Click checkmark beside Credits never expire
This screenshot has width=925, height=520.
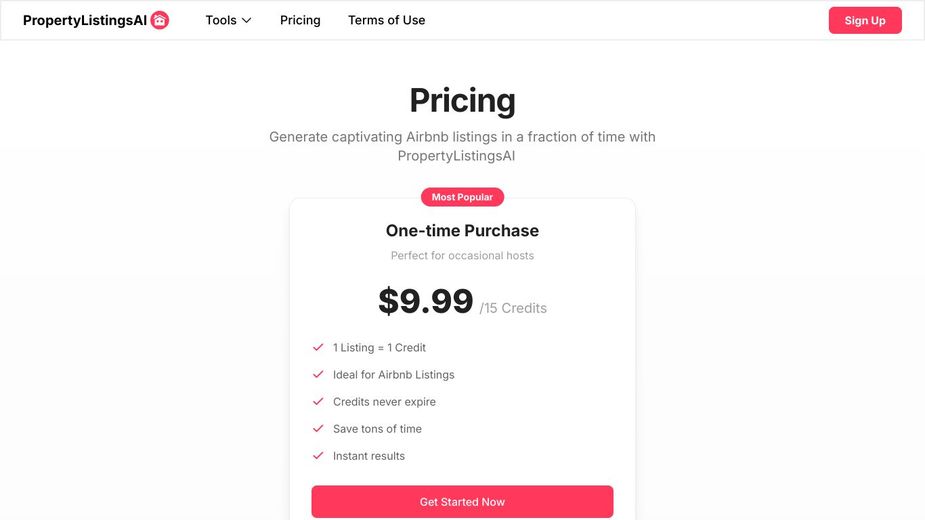(x=318, y=401)
